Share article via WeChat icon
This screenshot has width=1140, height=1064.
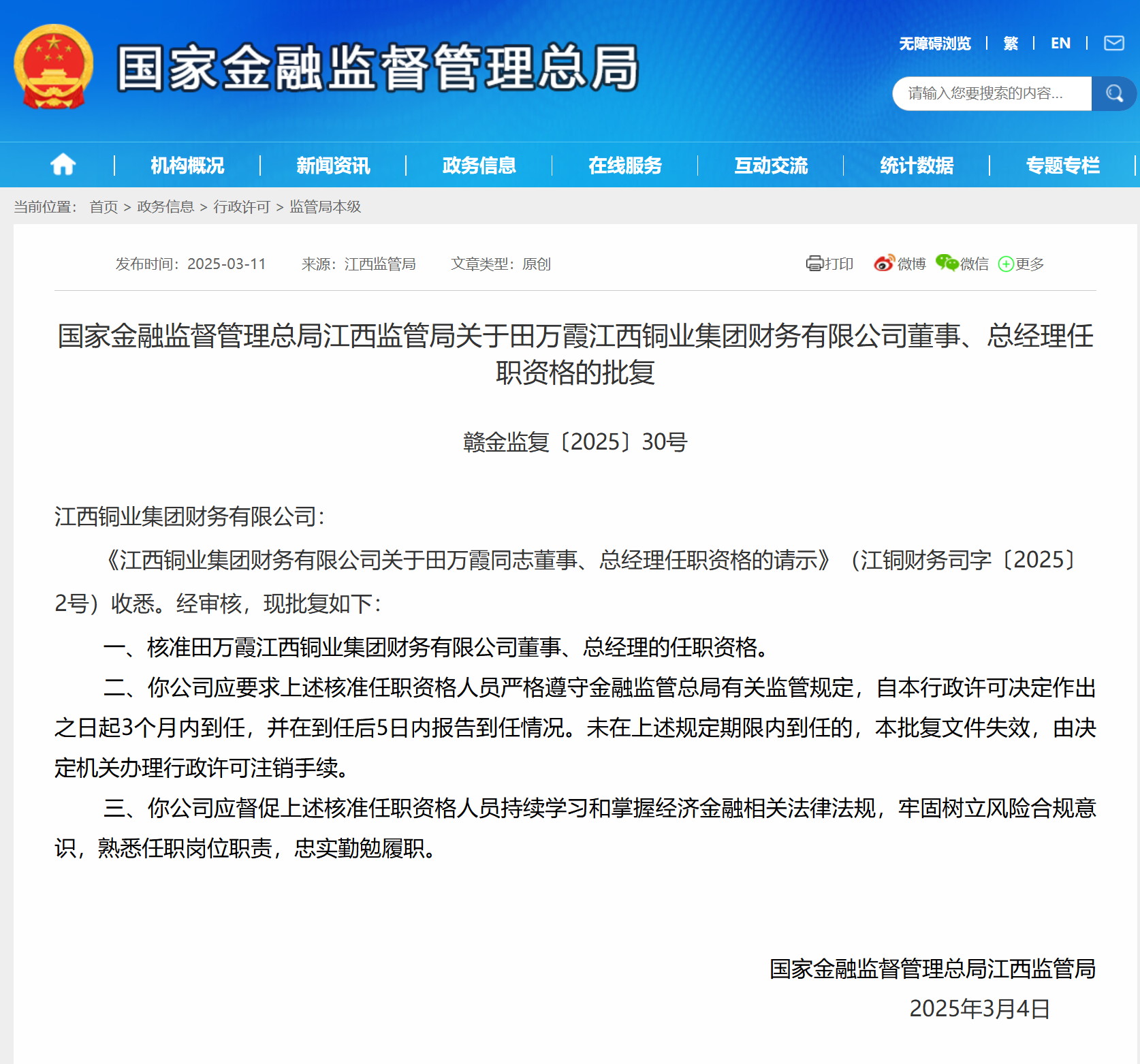(947, 264)
